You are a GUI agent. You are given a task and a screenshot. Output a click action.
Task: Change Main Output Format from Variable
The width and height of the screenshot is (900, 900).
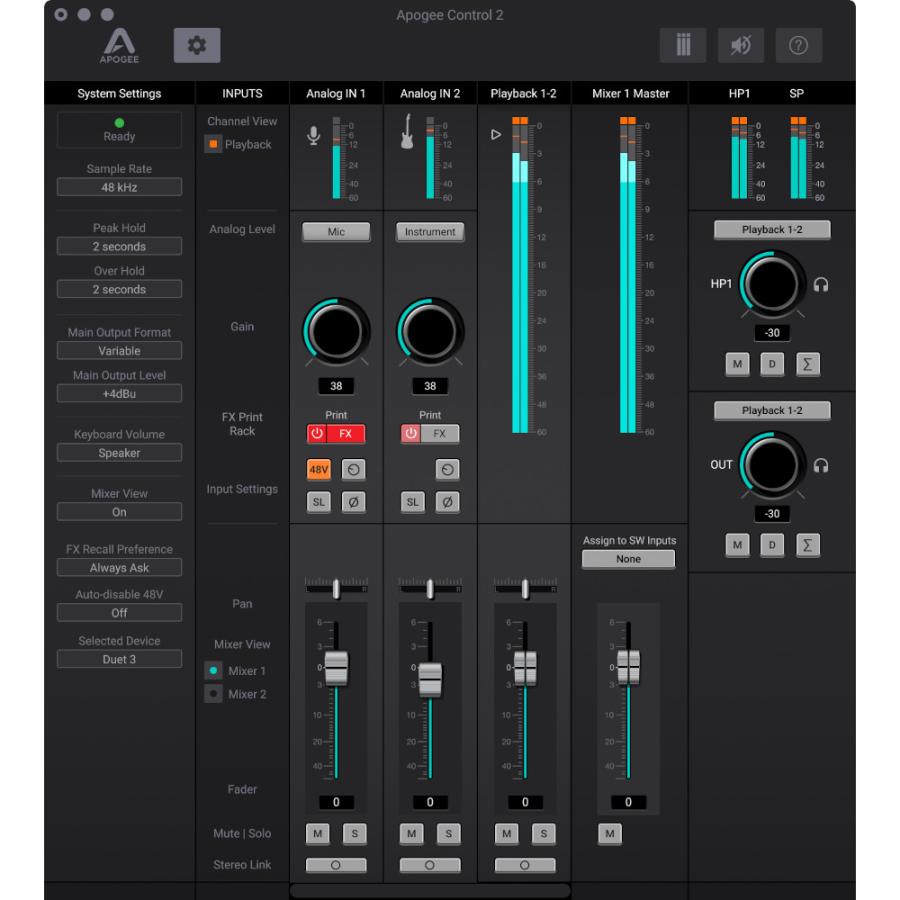click(x=119, y=350)
